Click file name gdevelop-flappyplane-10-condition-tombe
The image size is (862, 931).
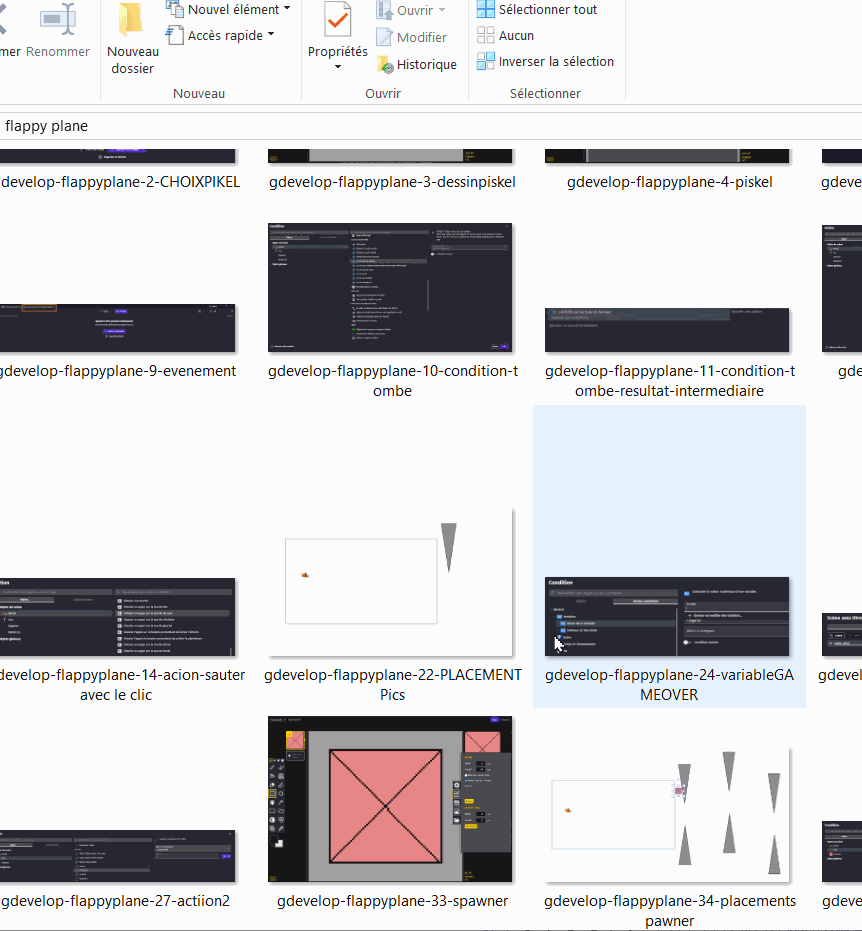click(x=392, y=381)
